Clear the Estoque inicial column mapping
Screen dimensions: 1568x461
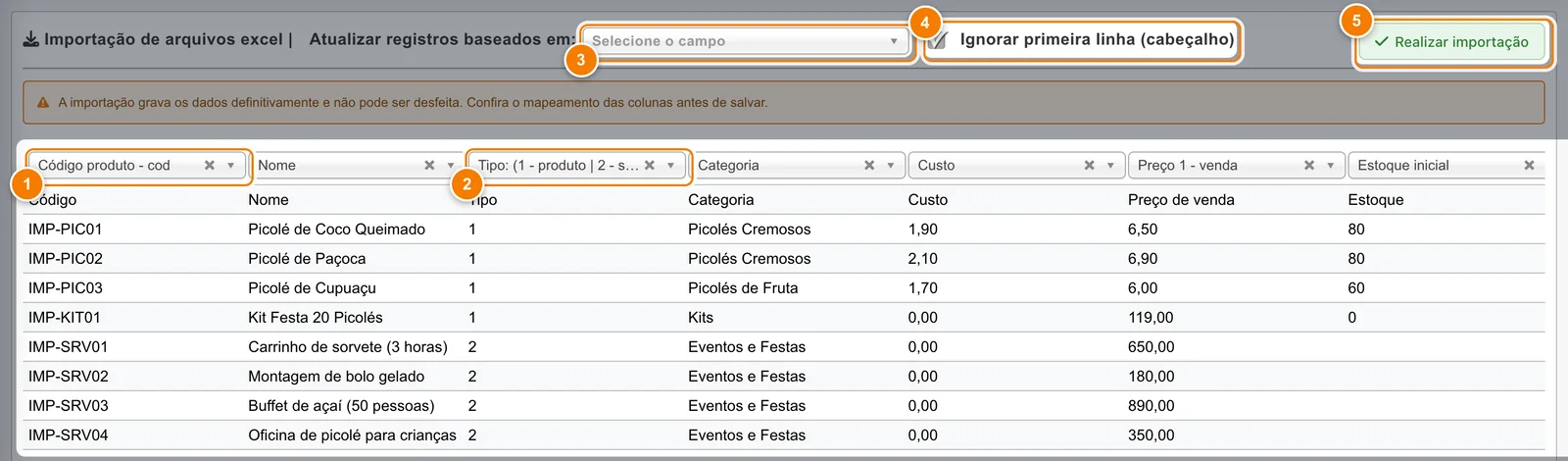coord(1529,166)
